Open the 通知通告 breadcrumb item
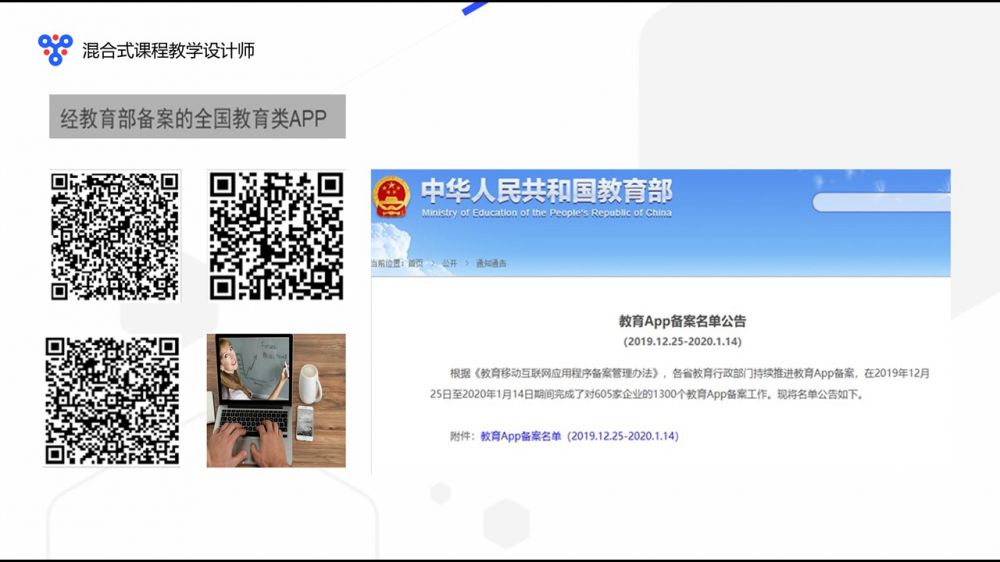Screen dimensions: 1000x562 (x=491, y=264)
